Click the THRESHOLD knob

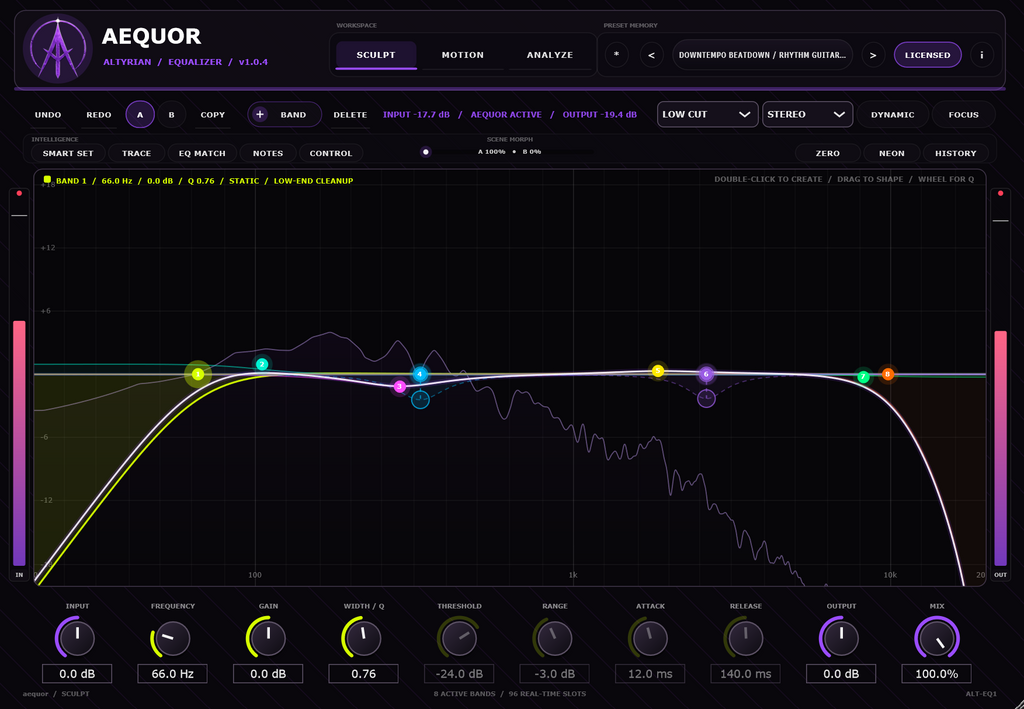[x=459, y=638]
